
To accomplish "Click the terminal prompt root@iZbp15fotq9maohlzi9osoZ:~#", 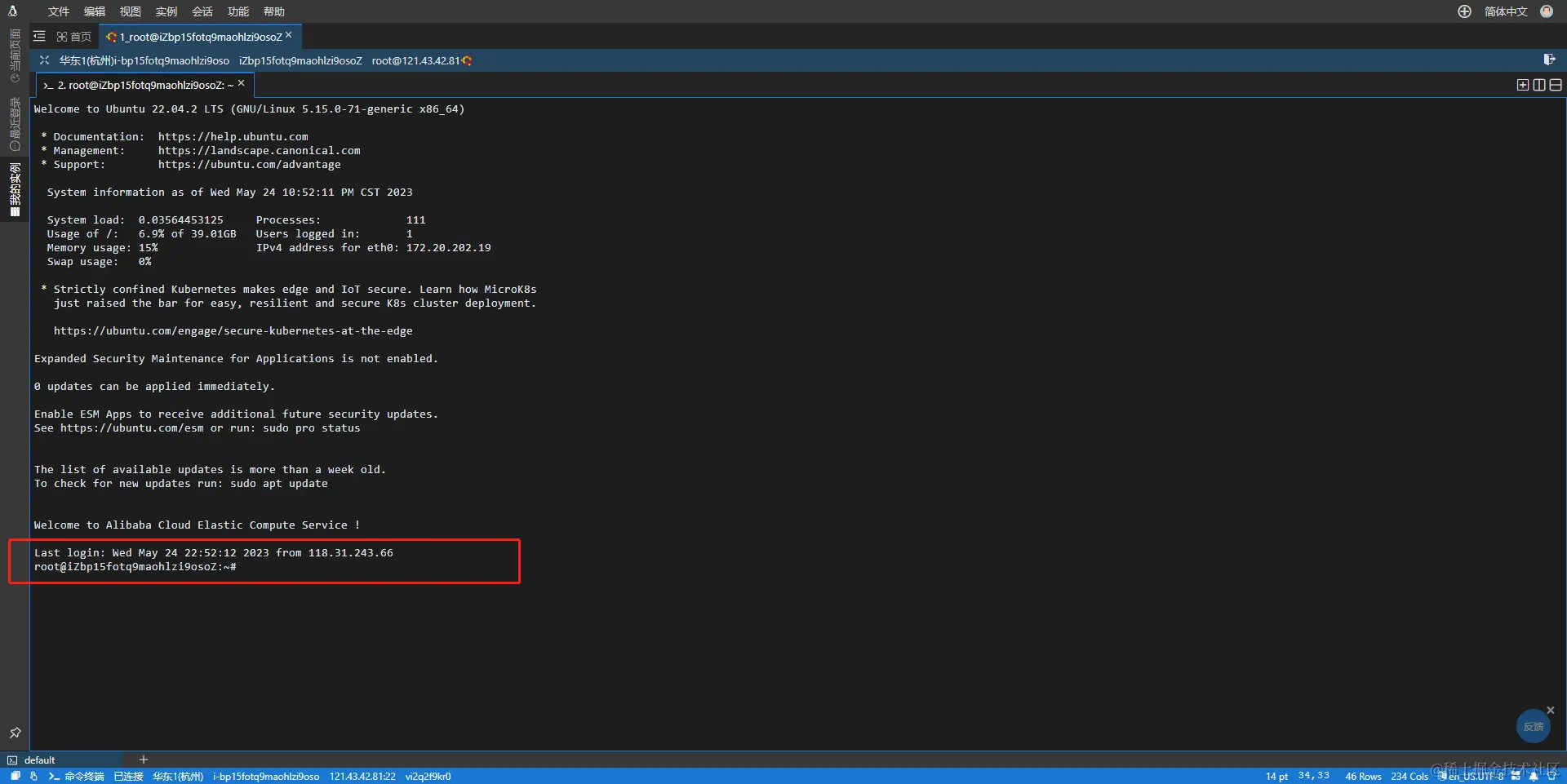I will [x=135, y=567].
